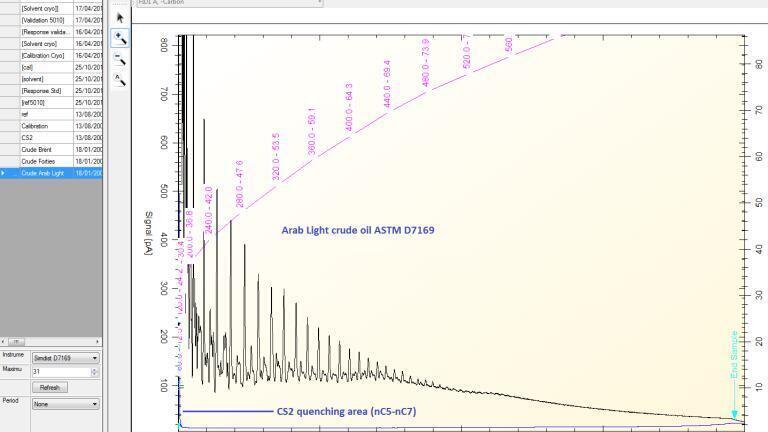Click the 440.0 - 69.4 boiling point label
The width and height of the screenshot is (768, 432).
386,84
